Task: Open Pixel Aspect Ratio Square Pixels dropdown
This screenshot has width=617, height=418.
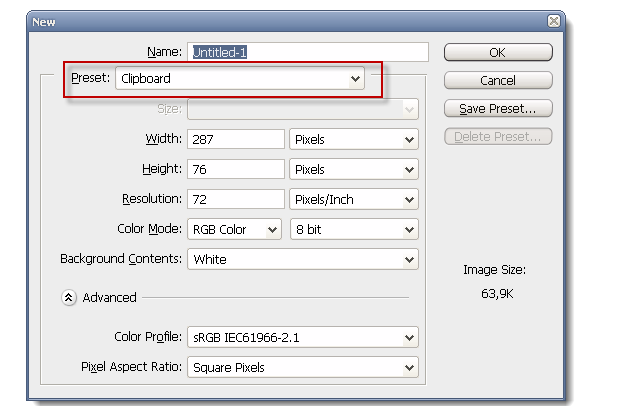Action: [303, 367]
